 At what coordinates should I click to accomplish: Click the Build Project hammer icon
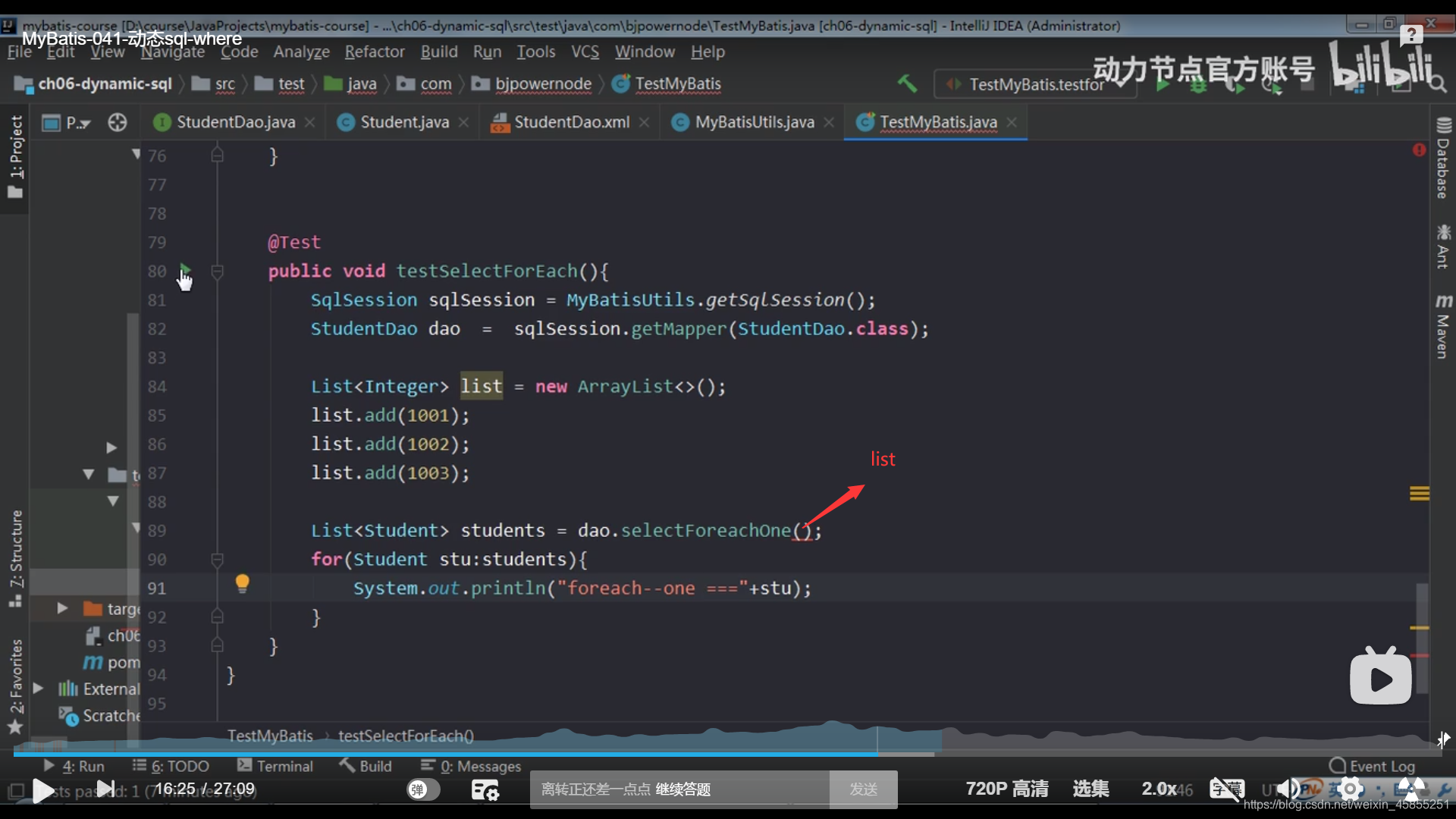(x=907, y=83)
